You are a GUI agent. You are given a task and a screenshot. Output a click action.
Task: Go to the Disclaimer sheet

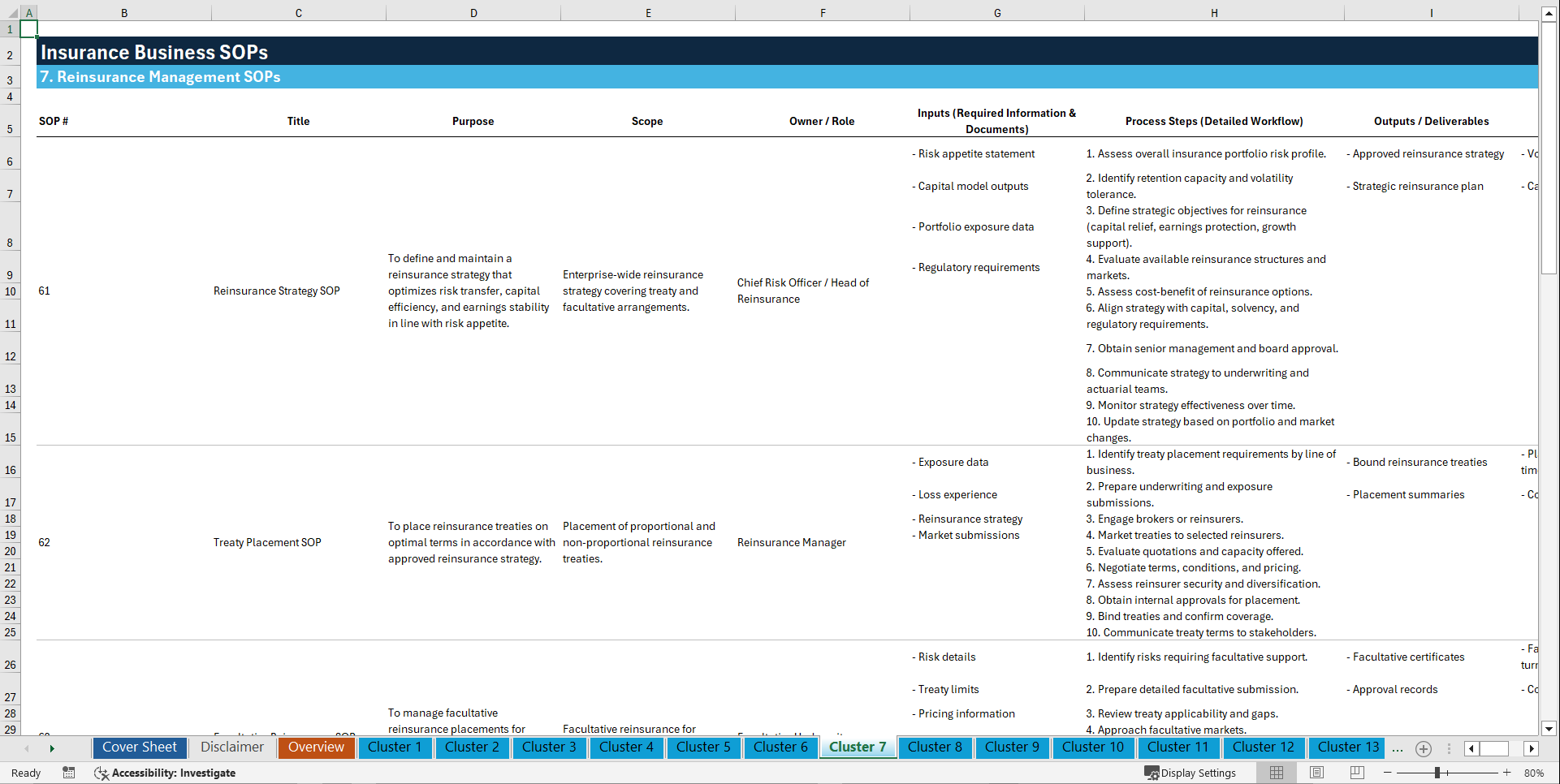click(x=231, y=747)
